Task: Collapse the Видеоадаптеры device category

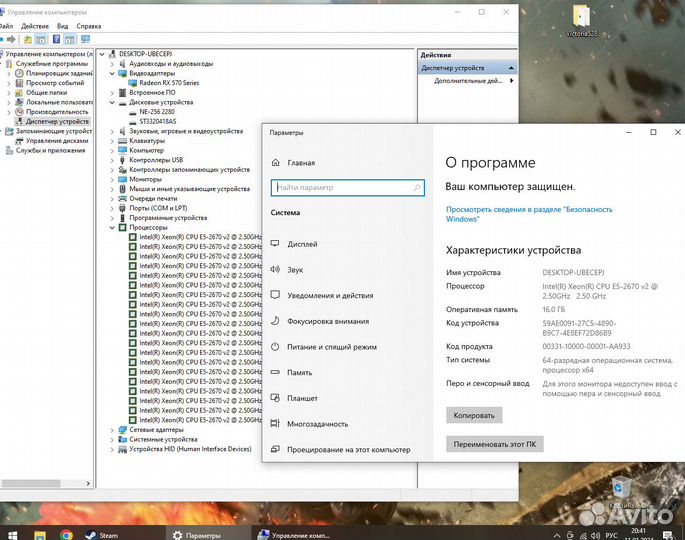Action: pos(112,73)
